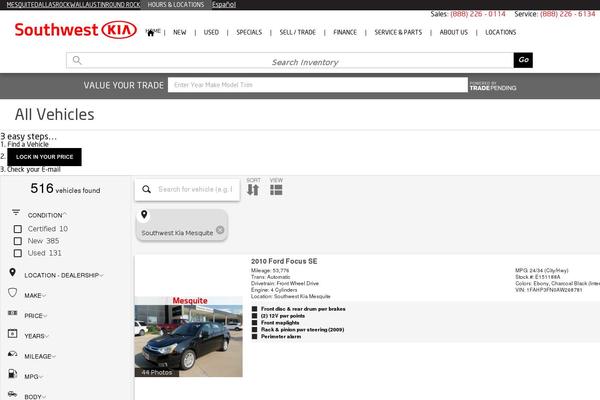Click the Southwest Kia logo

click(x=76, y=30)
